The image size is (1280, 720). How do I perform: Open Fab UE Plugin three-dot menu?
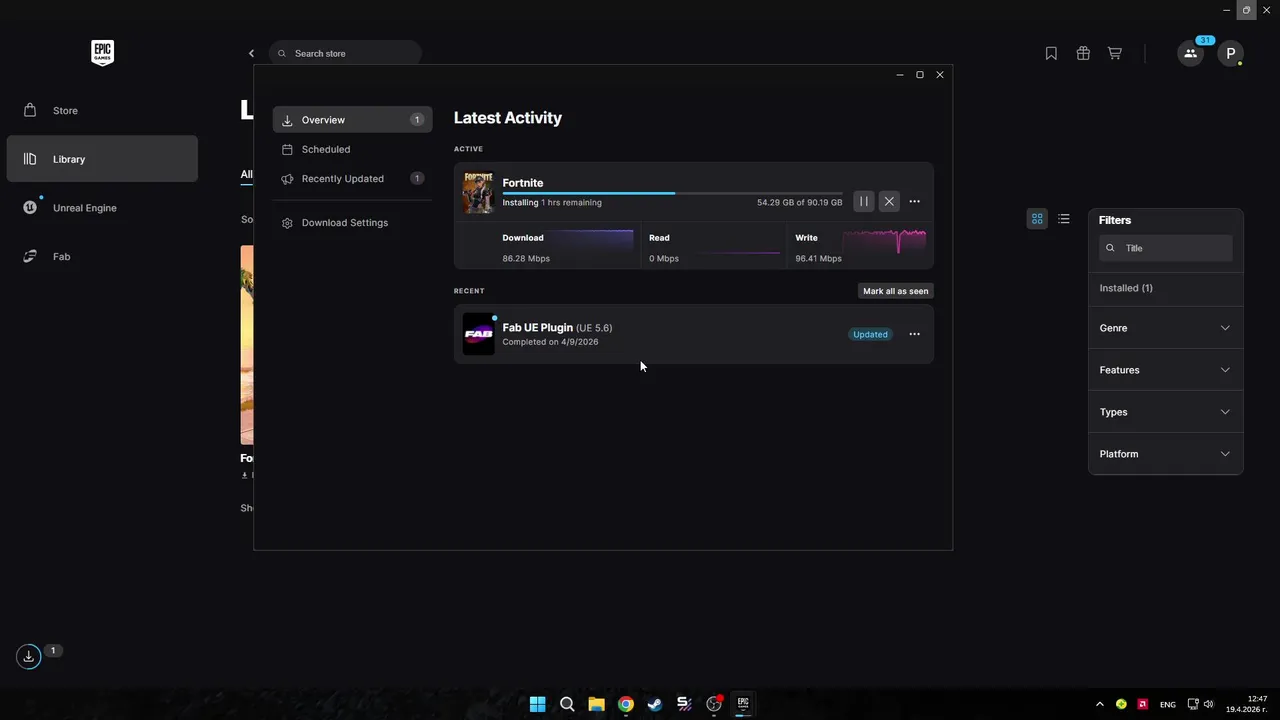(x=914, y=334)
